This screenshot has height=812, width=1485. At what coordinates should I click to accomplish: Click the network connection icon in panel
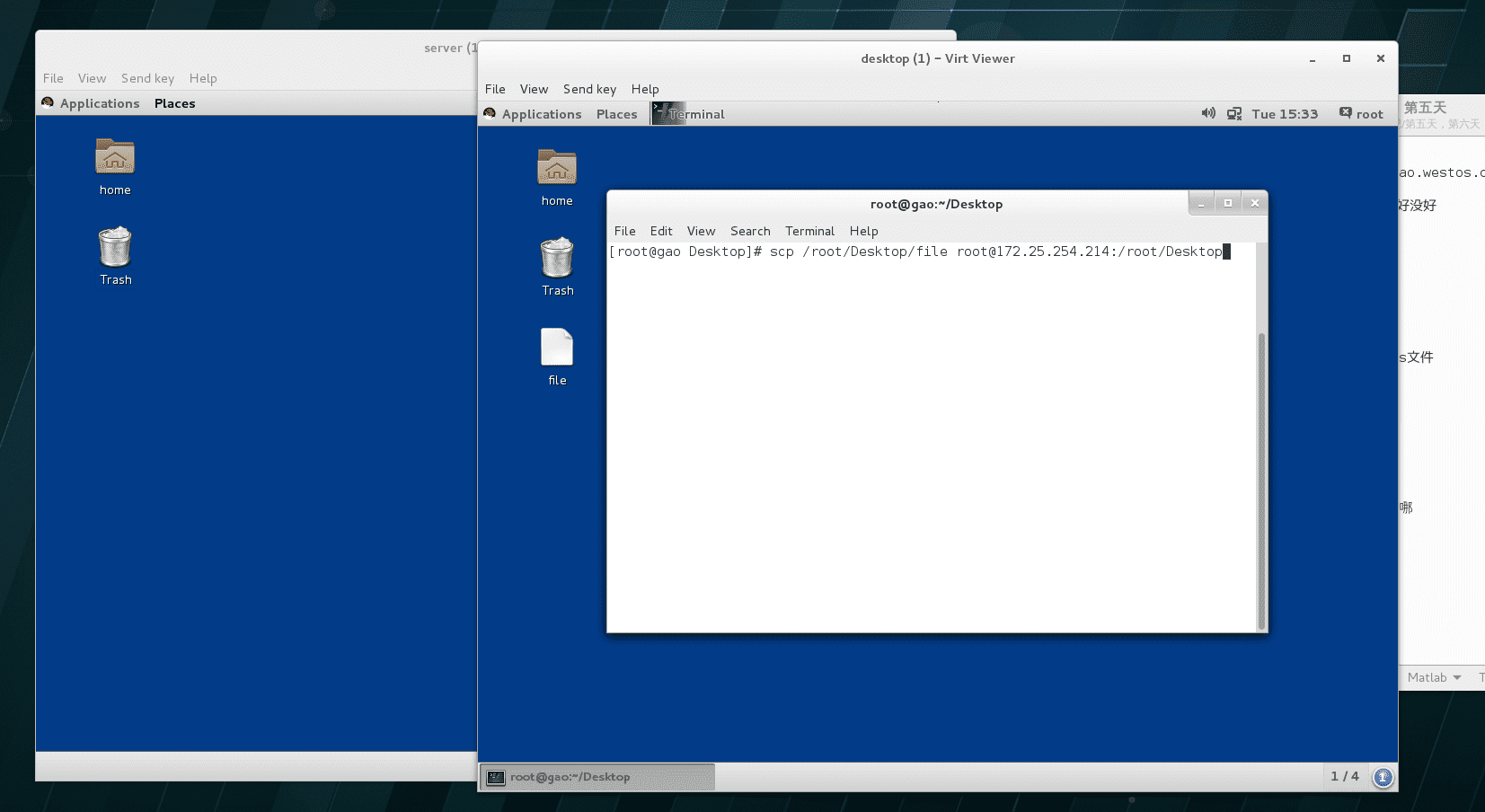click(x=1234, y=114)
